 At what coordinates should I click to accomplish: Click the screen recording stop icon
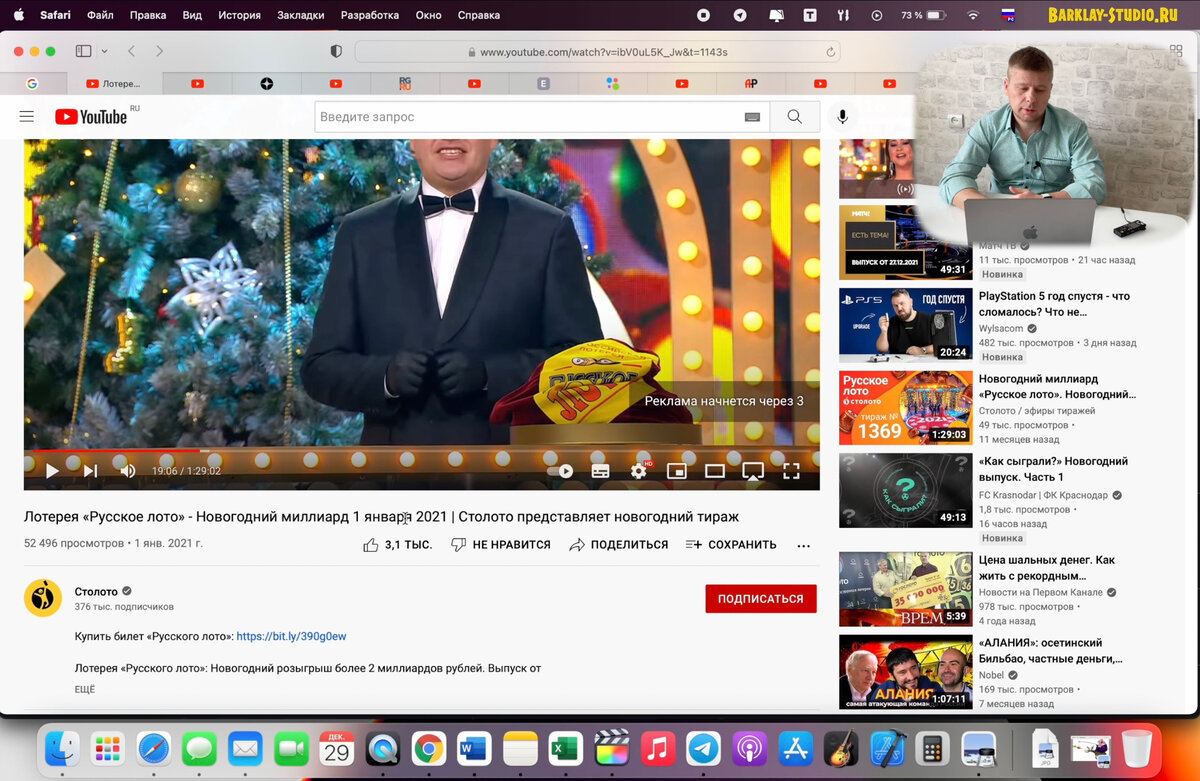[x=704, y=15]
